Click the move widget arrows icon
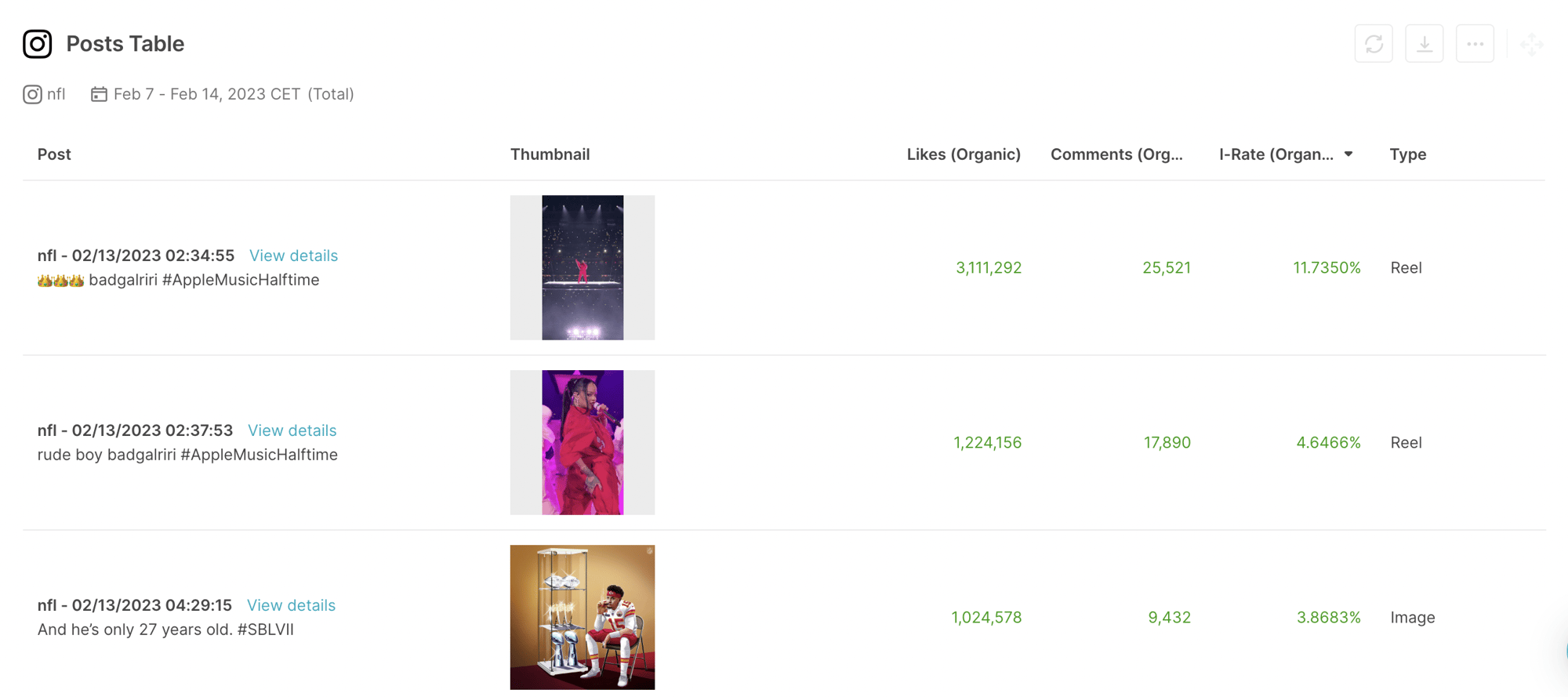 coord(1530,45)
